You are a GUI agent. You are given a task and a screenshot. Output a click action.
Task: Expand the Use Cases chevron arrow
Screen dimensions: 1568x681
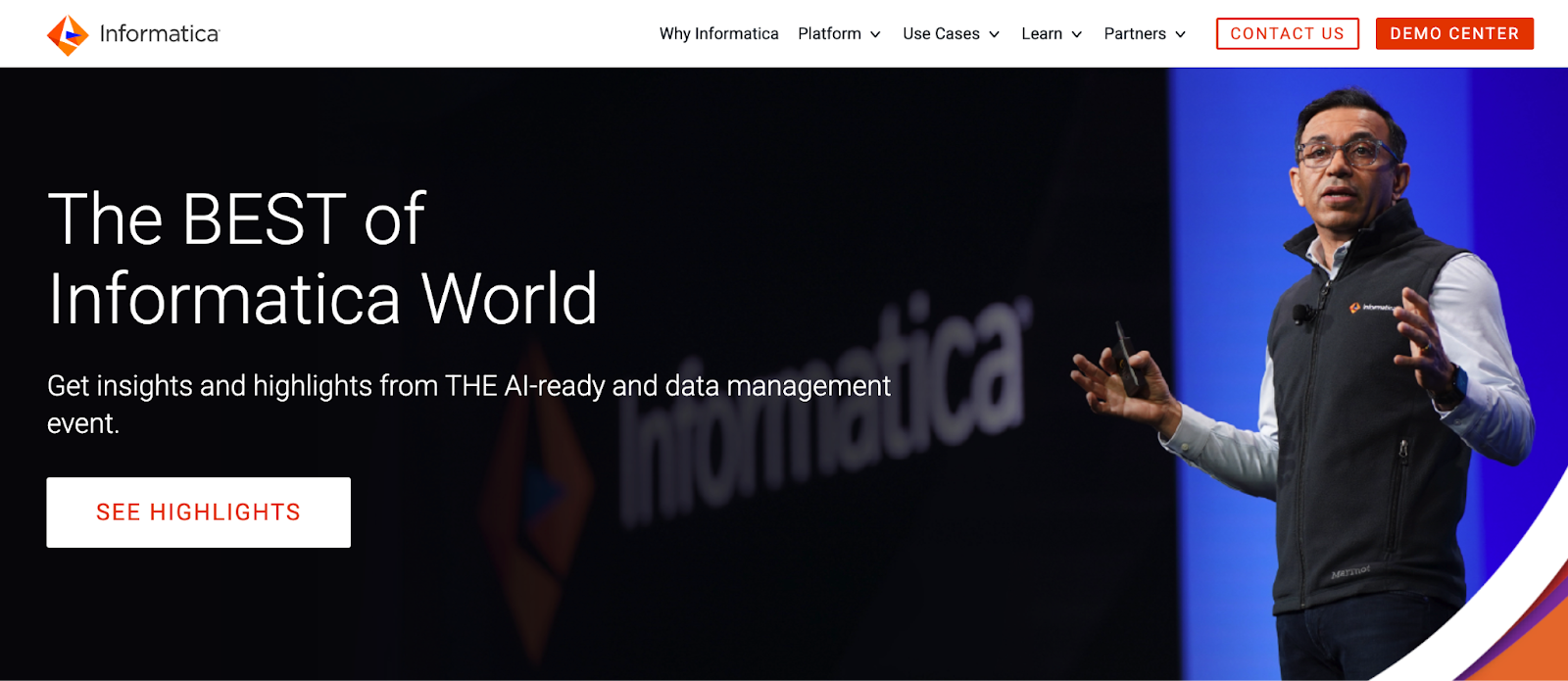(x=994, y=34)
